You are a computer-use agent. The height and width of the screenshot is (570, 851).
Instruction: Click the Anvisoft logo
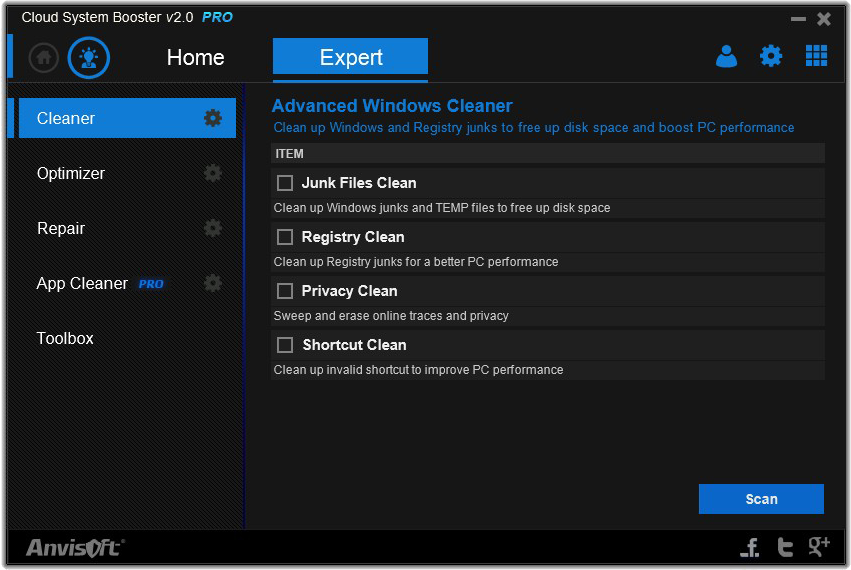[75, 547]
